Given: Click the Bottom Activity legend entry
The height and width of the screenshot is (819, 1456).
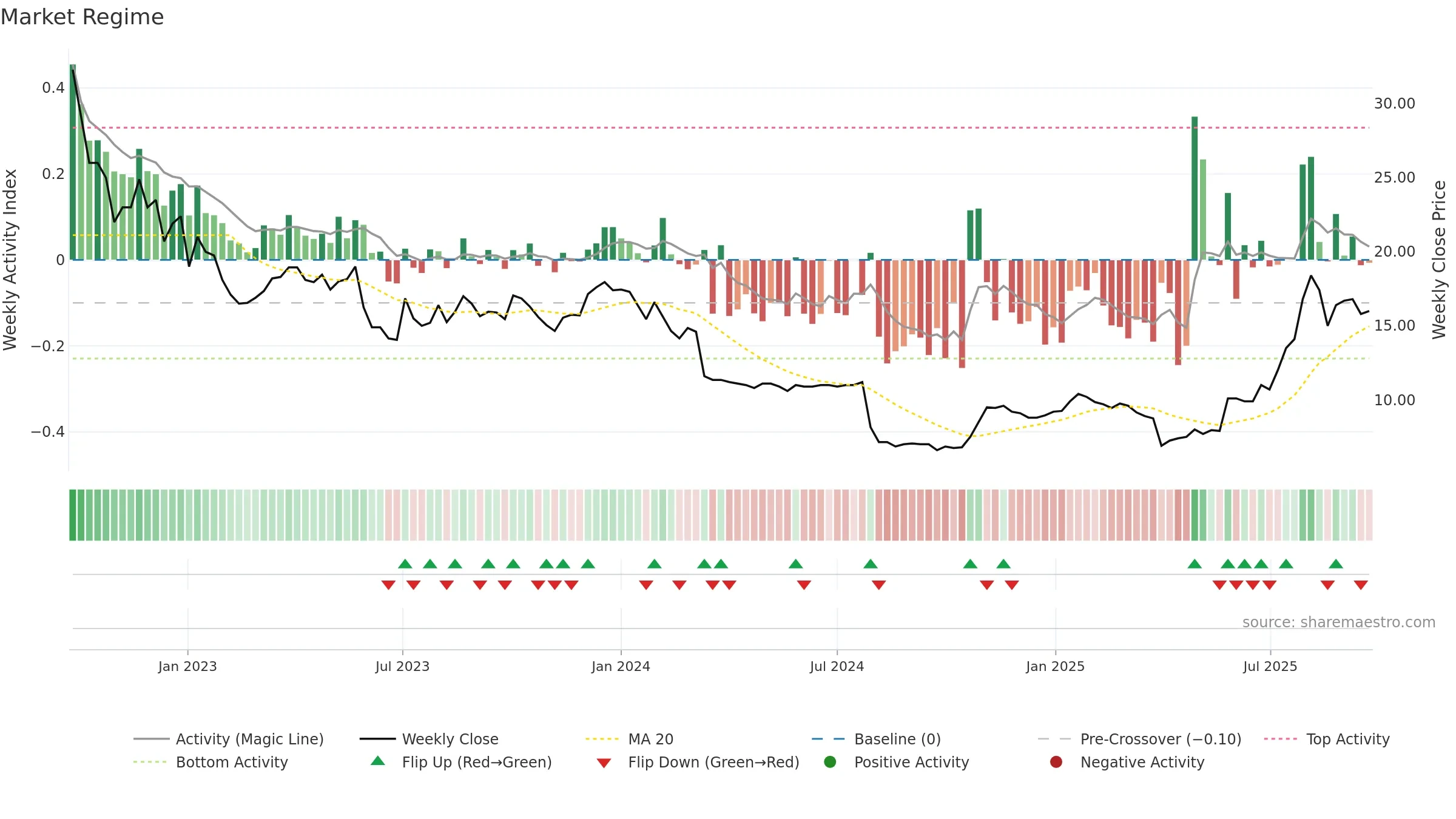Looking at the screenshot, I should [x=211, y=762].
